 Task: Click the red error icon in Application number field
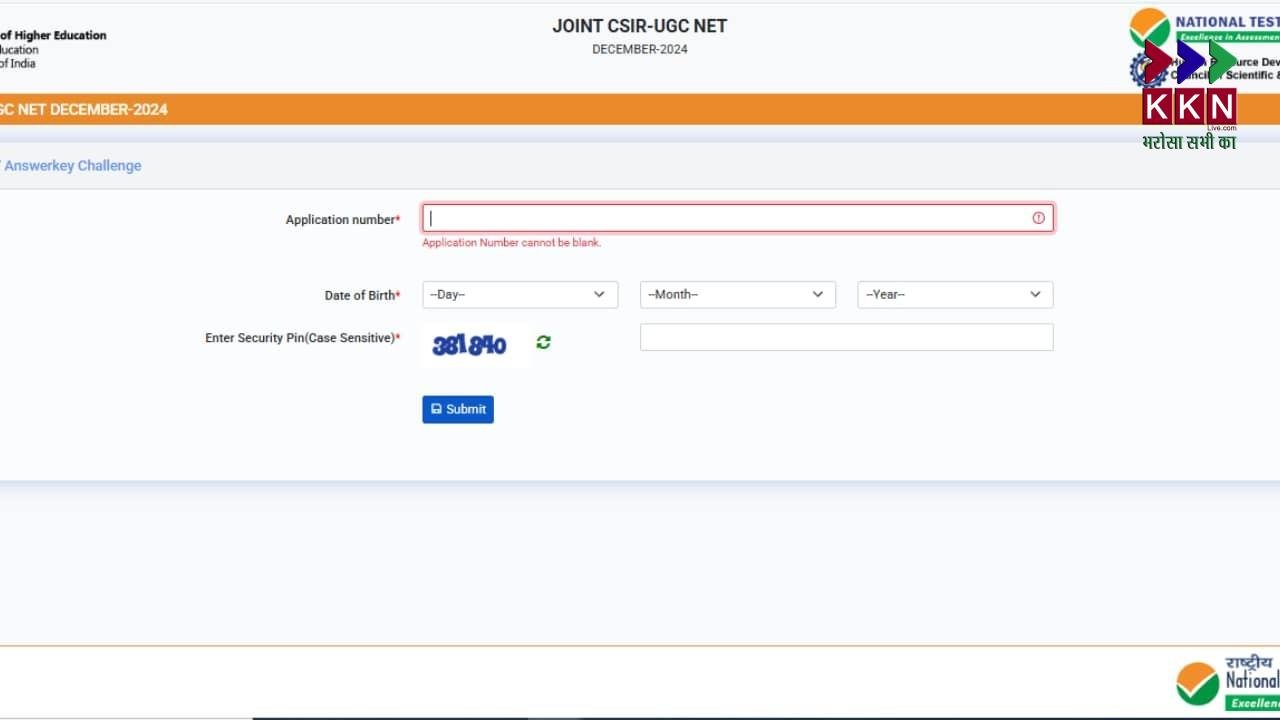pyautogui.click(x=1038, y=217)
